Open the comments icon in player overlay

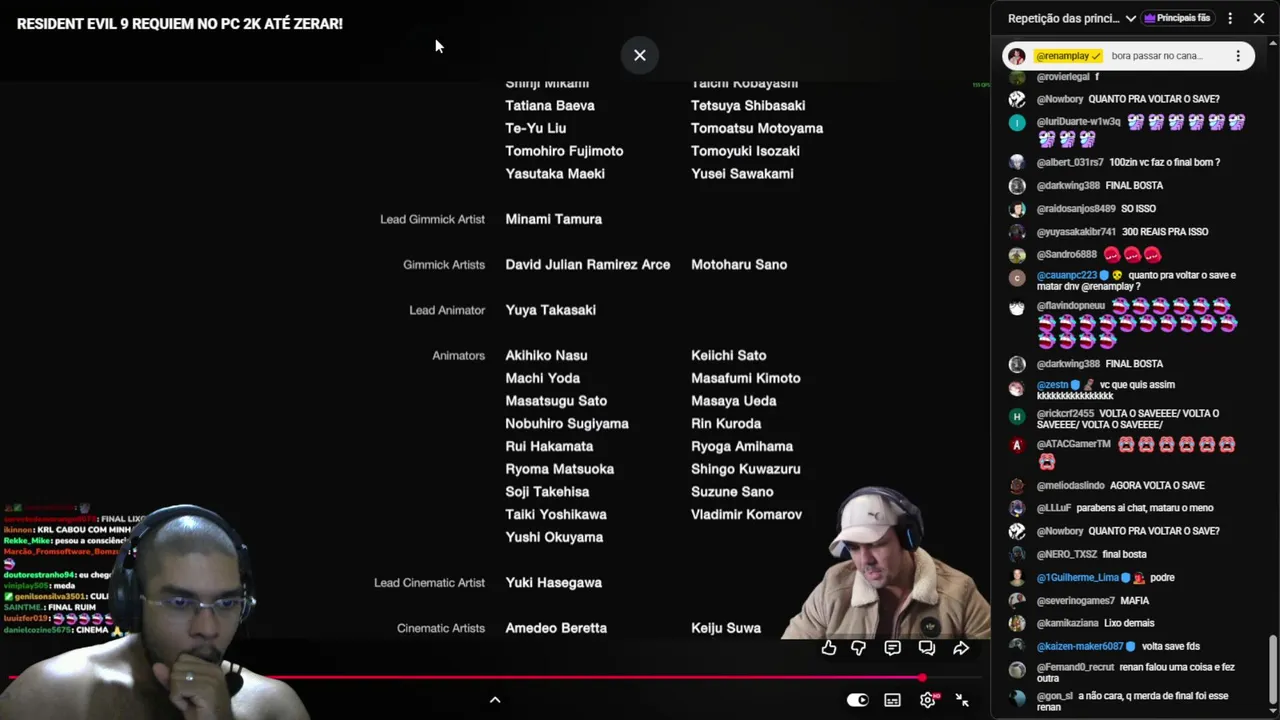pos(893,648)
